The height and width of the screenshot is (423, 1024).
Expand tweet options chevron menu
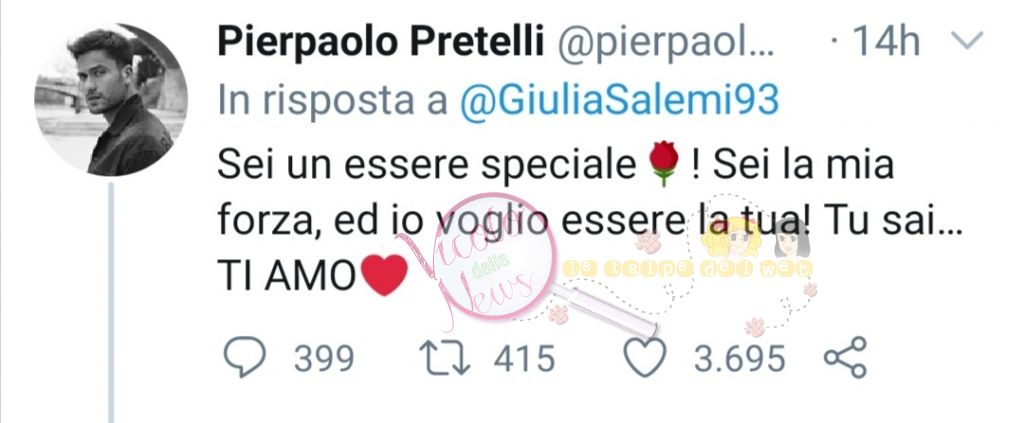[966, 41]
